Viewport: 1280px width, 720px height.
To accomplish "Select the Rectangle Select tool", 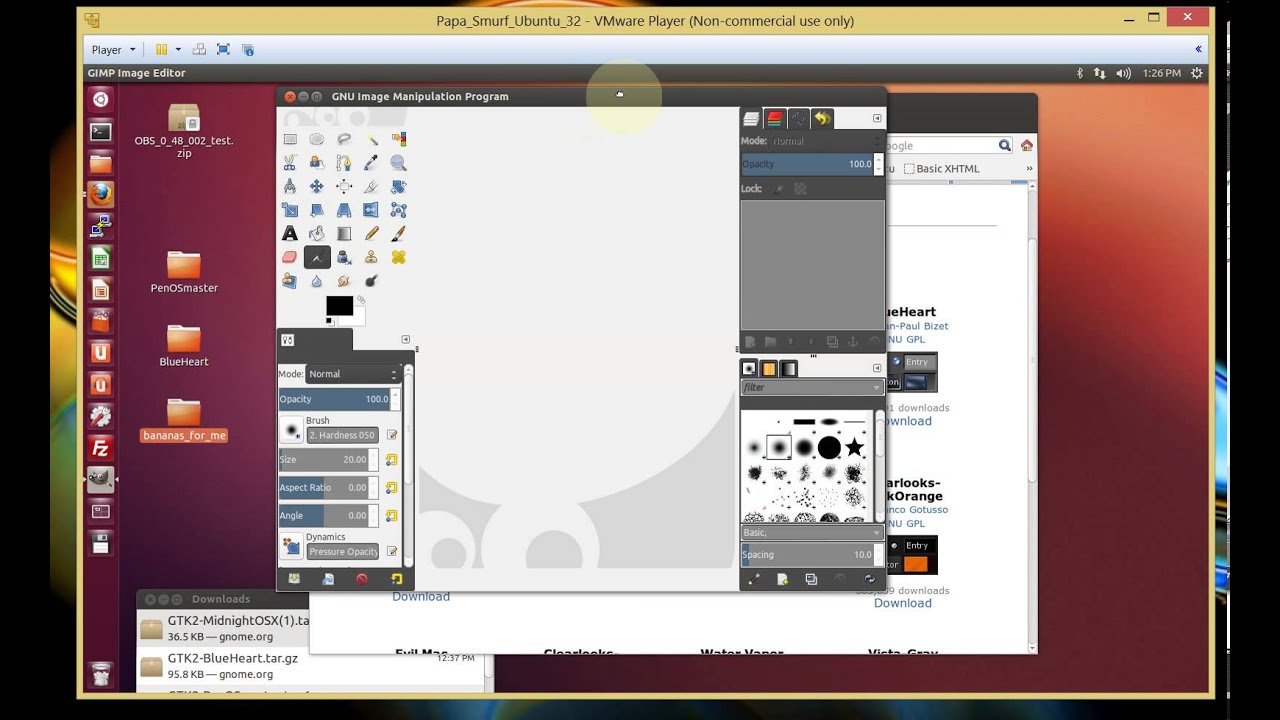I will [x=290, y=140].
